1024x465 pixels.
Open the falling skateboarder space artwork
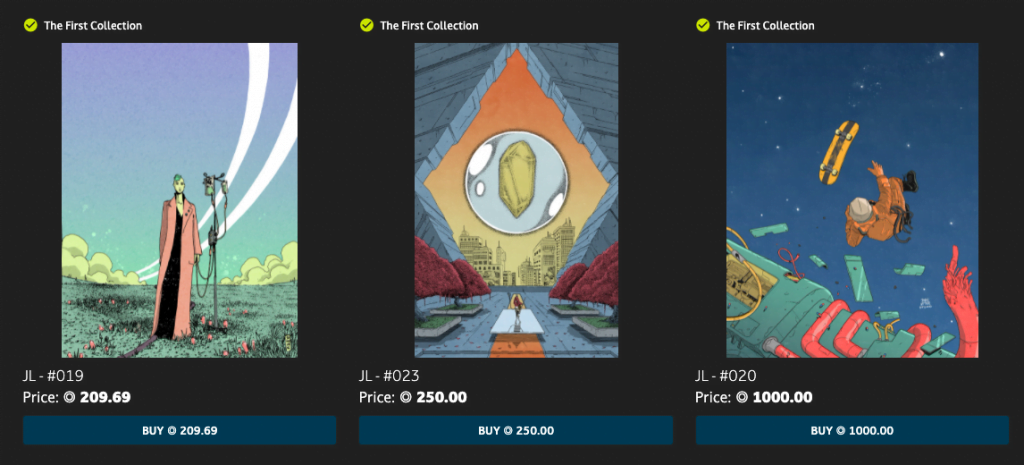[852, 200]
